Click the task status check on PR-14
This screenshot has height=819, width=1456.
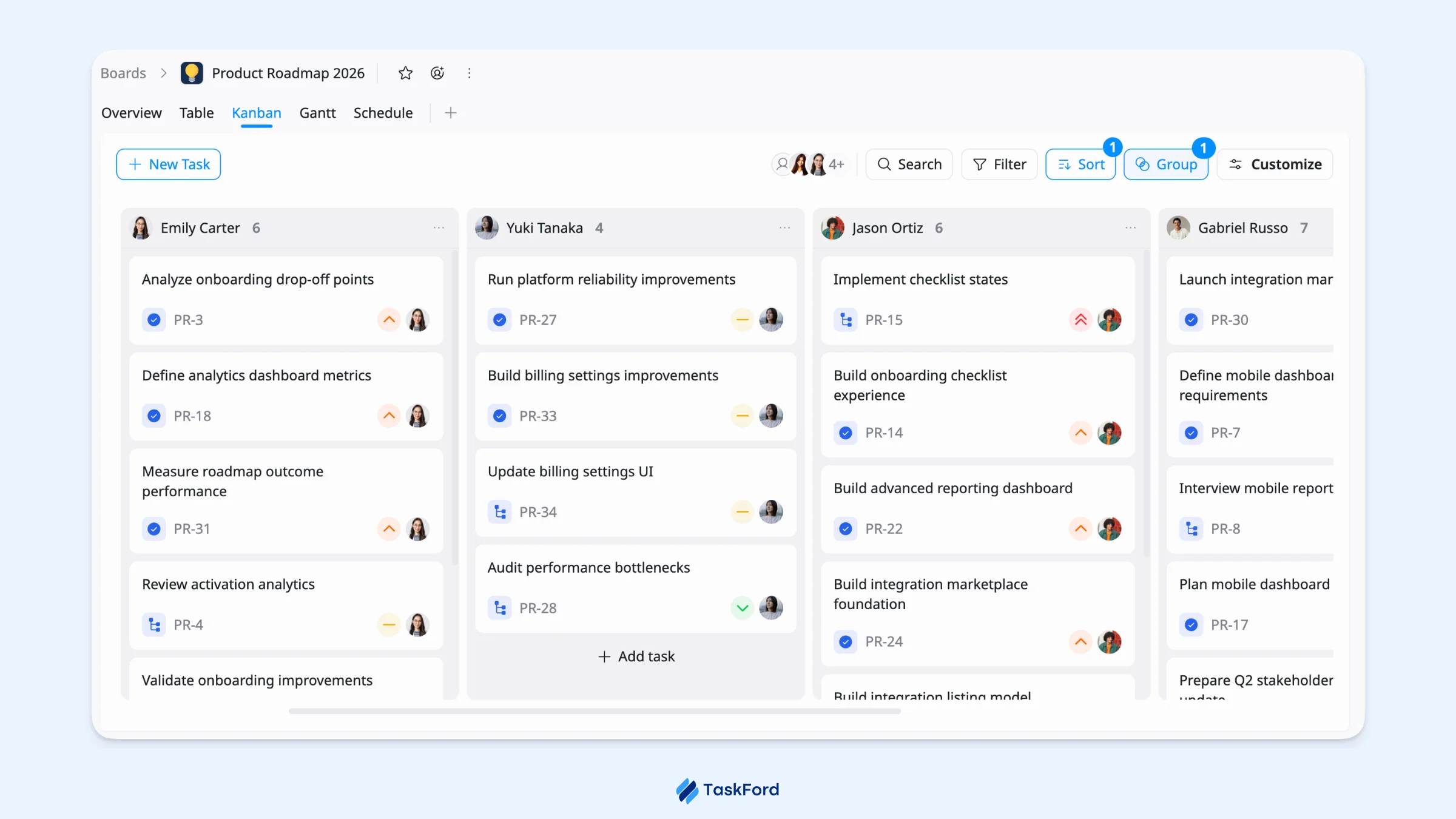[x=846, y=433]
